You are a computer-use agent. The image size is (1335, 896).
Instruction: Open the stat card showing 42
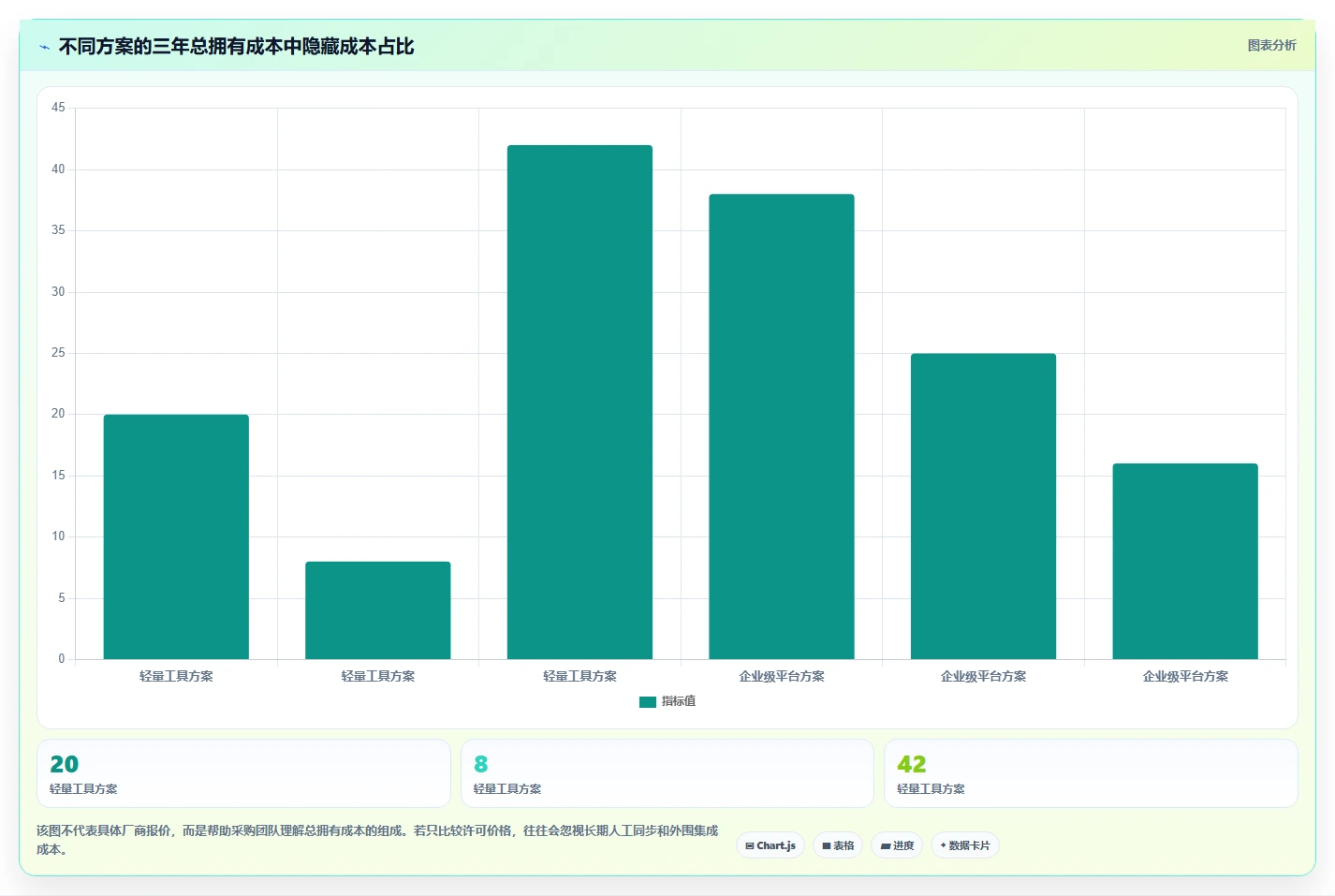click(x=1091, y=773)
